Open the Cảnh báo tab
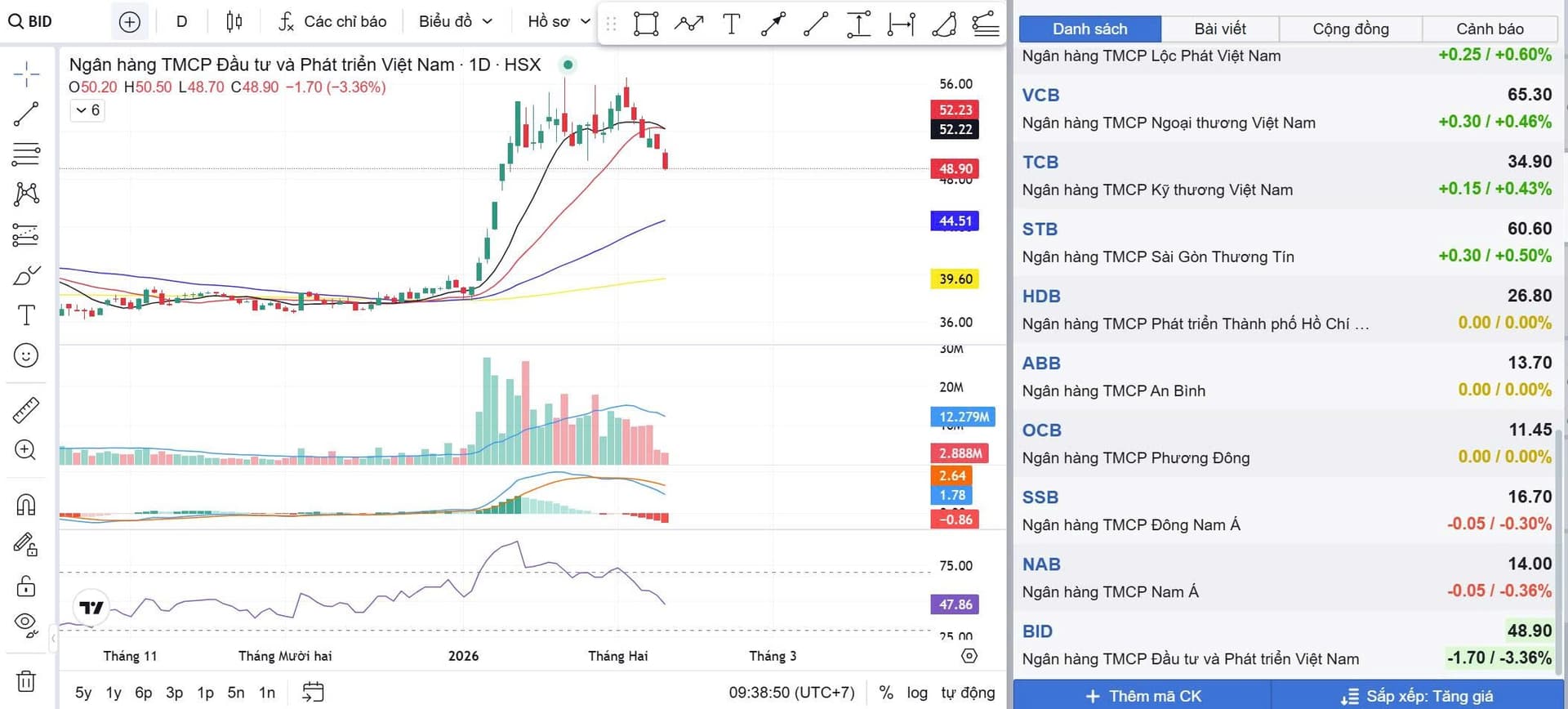Screen dimensions: 1568x709 coord(1490,29)
